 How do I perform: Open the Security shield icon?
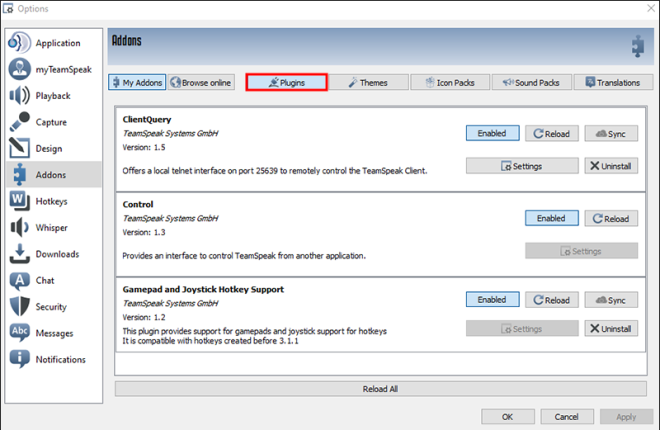tap(19, 306)
